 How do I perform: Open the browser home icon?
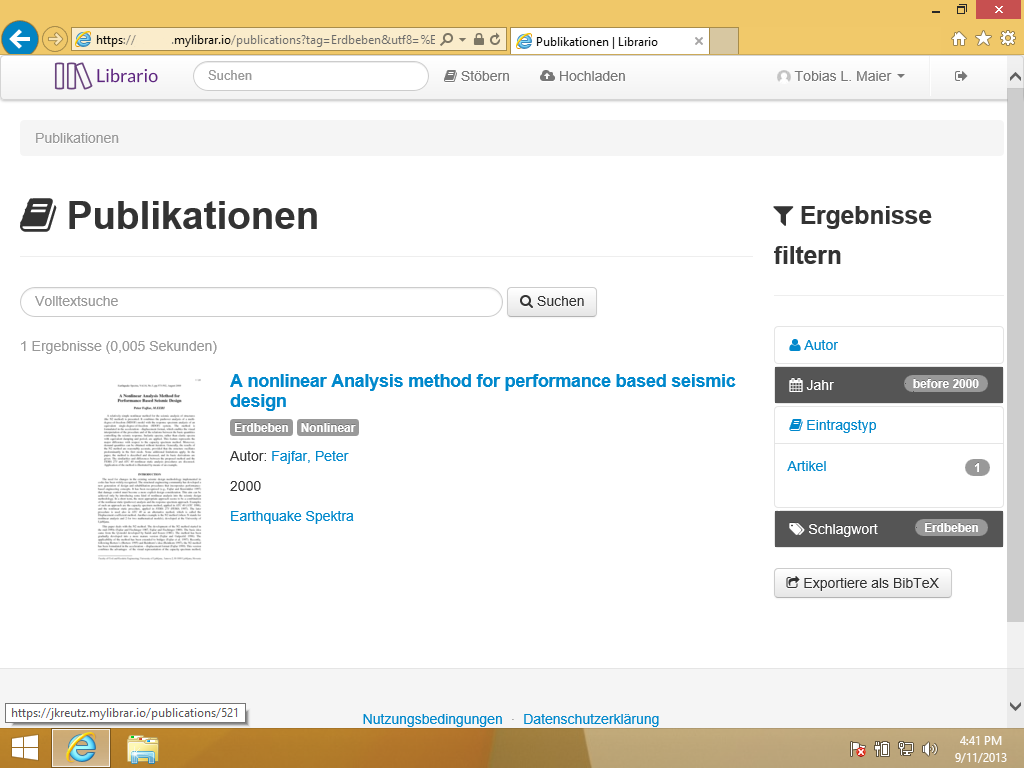coord(958,39)
